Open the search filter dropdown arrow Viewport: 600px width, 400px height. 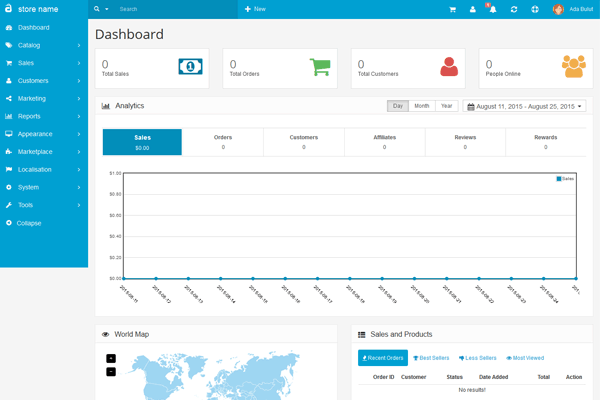point(107,9)
